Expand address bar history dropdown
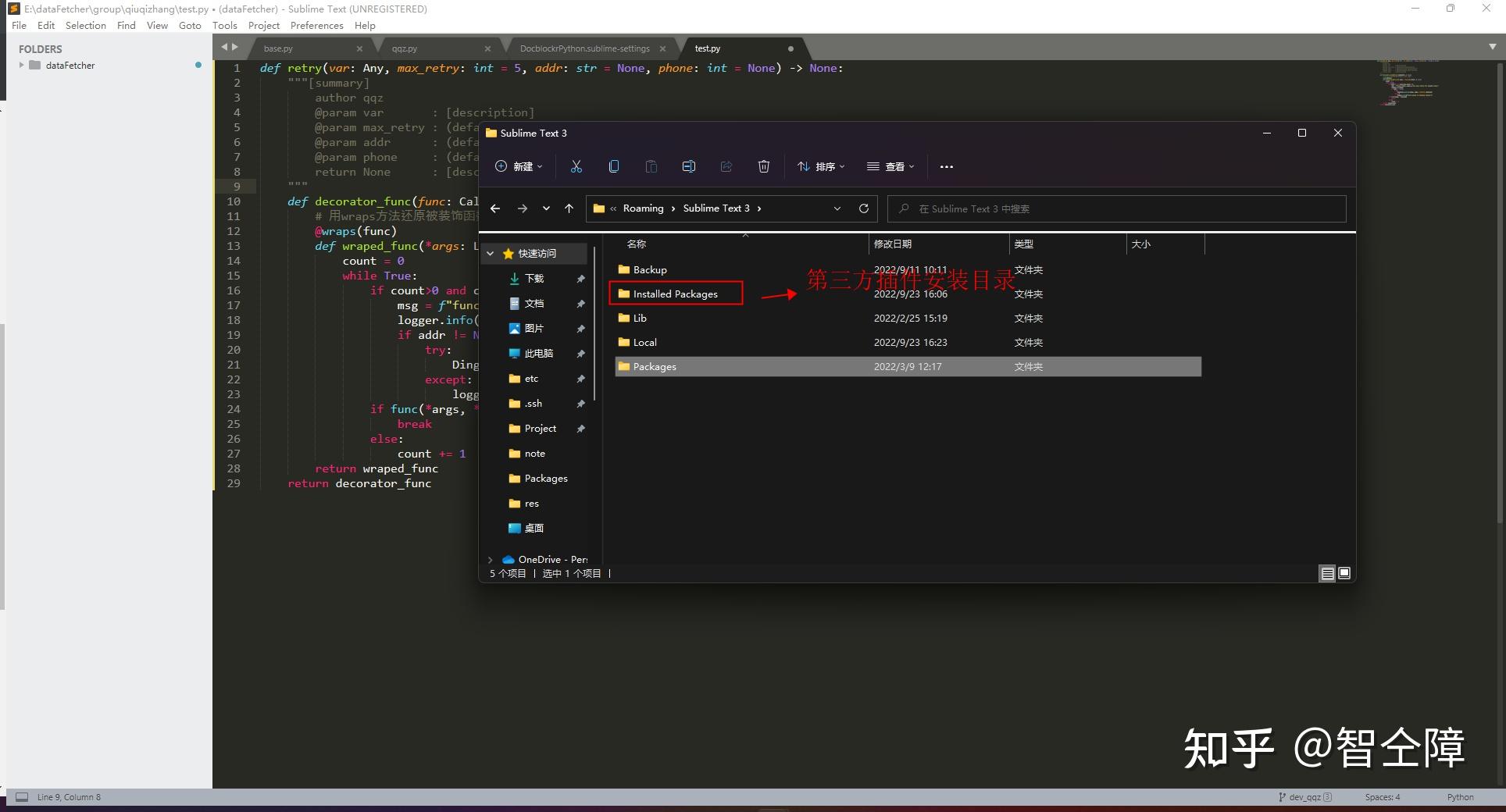Screen dimensions: 1506x812 (837, 208)
